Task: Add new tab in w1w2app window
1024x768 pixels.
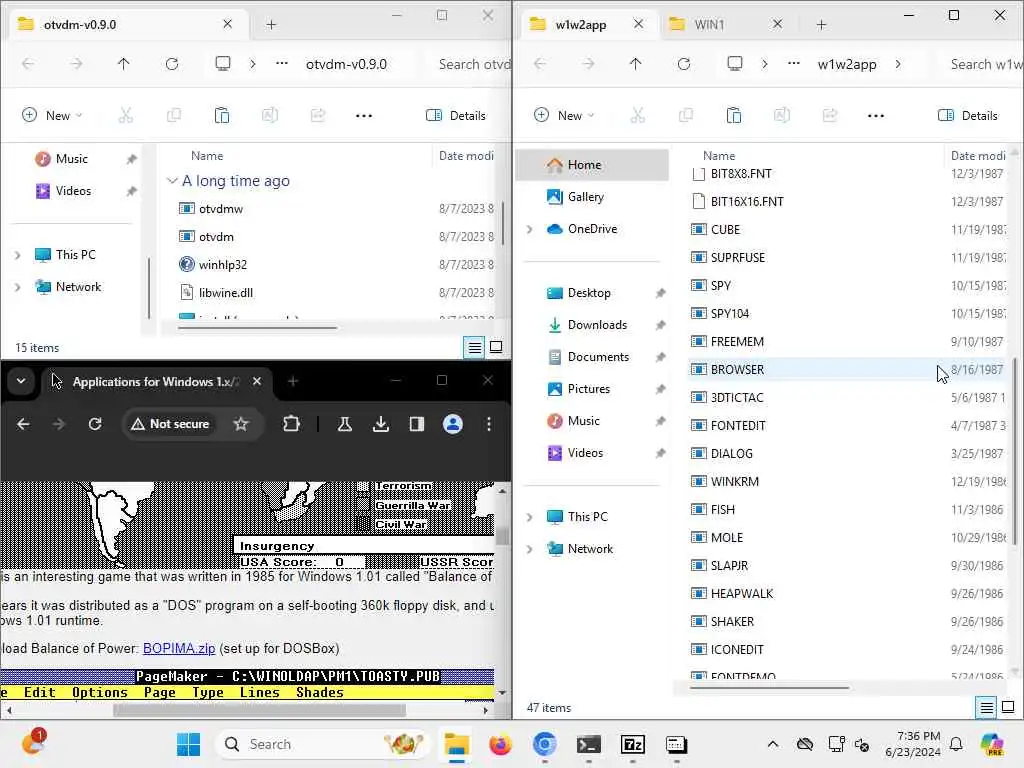Action: pyautogui.click(x=822, y=25)
